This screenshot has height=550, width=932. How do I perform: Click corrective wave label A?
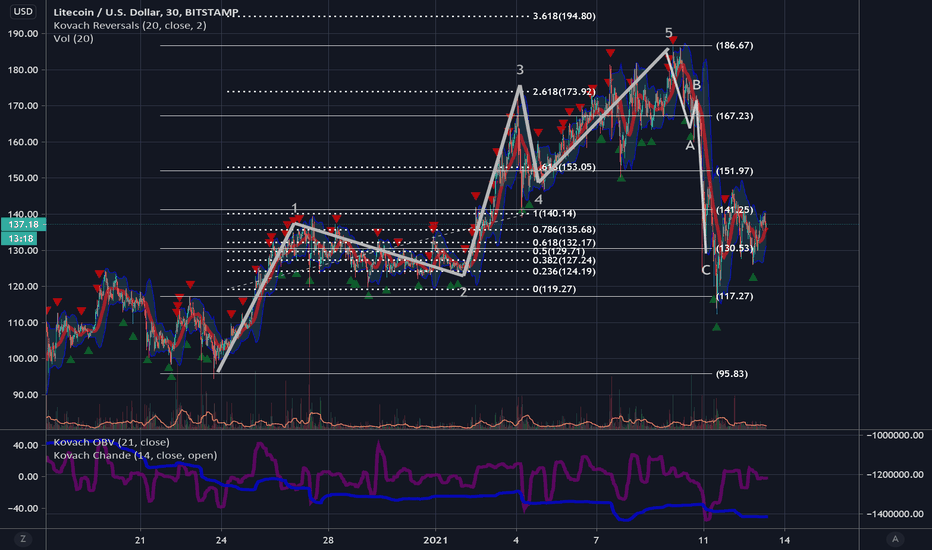coord(690,146)
